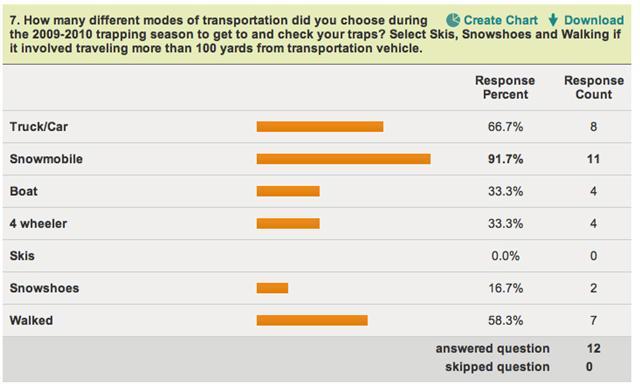Click the green Download arrow icon
Image resolution: width=640 pixels, height=384 pixels.
coord(553,20)
